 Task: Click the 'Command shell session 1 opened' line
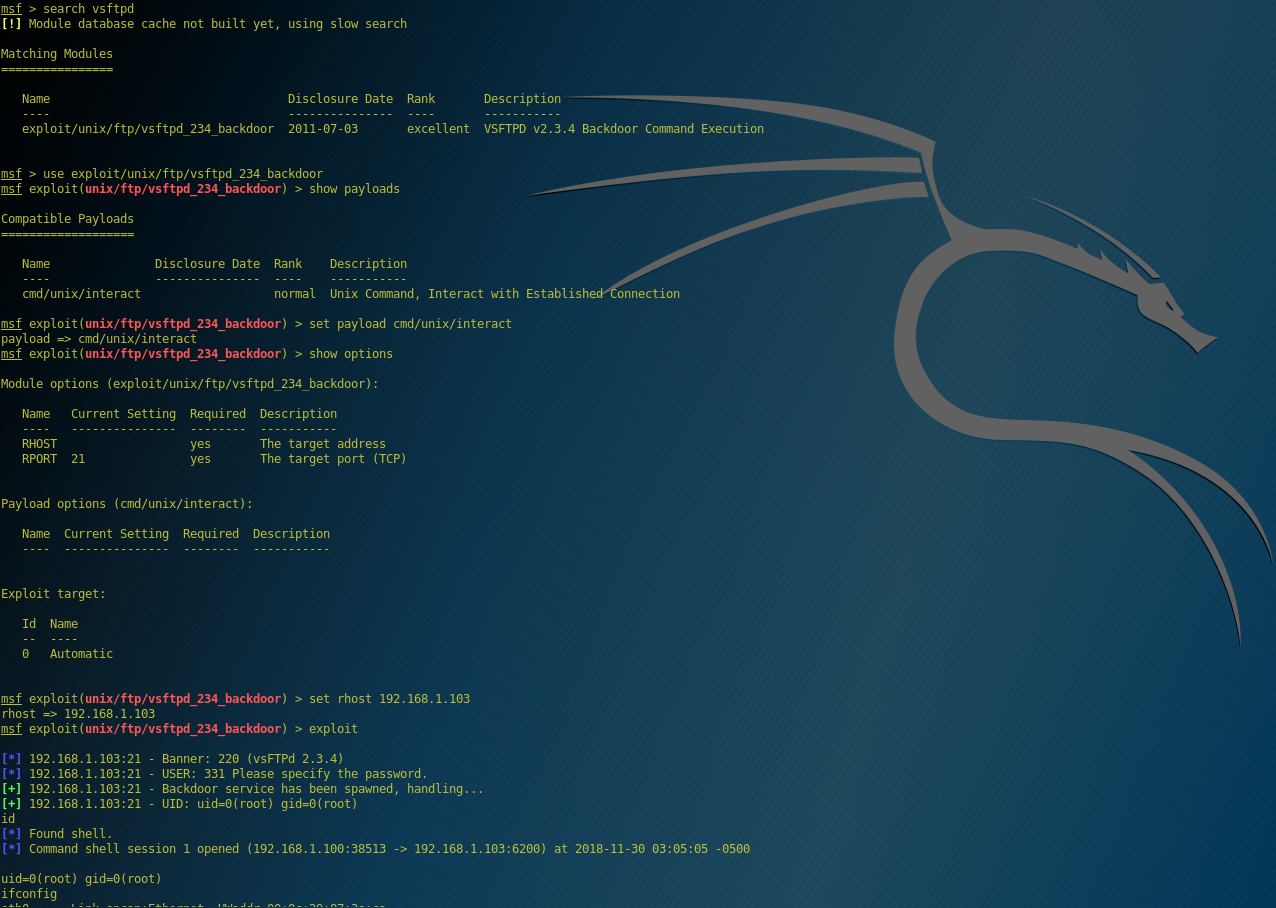tap(375, 849)
